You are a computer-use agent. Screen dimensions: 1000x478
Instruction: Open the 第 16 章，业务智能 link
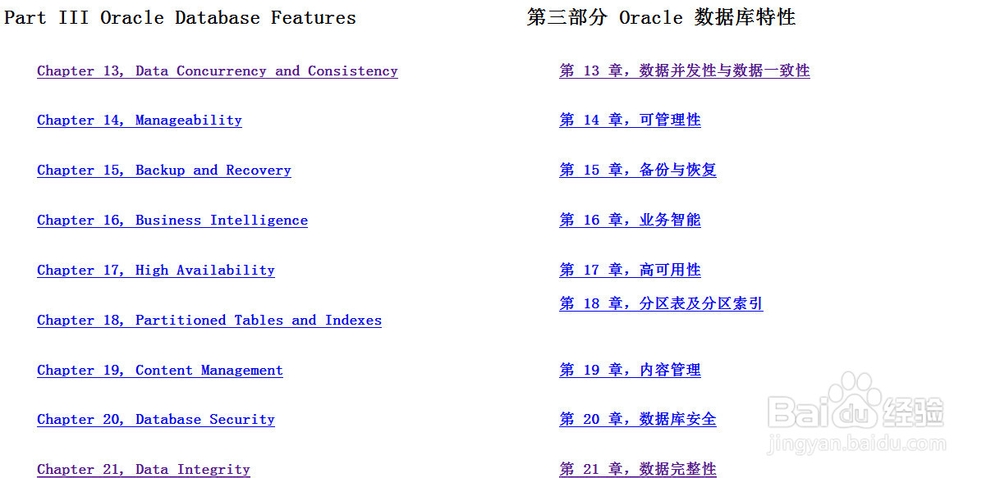click(x=630, y=220)
